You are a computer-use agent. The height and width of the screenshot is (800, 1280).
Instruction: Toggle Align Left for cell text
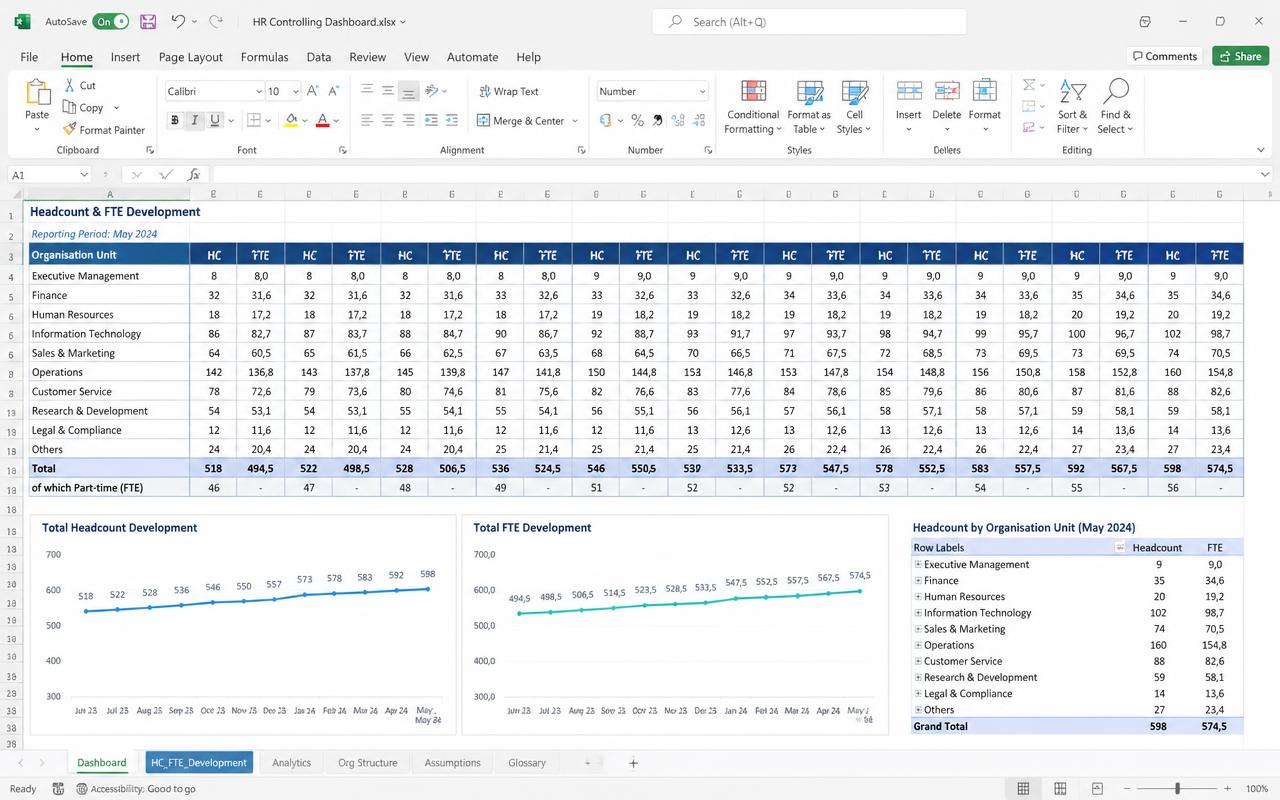click(x=366, y=120)
